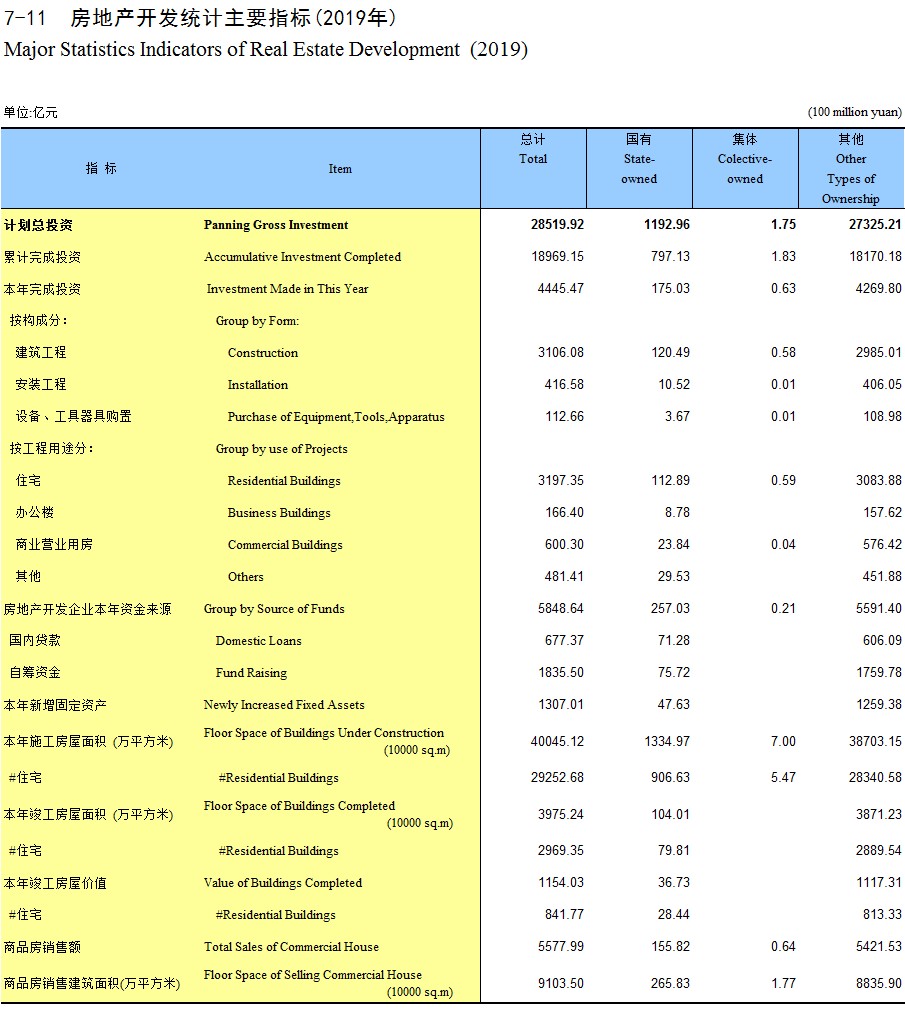Click 'Value of Buildings Completed' label

point(283,883)
